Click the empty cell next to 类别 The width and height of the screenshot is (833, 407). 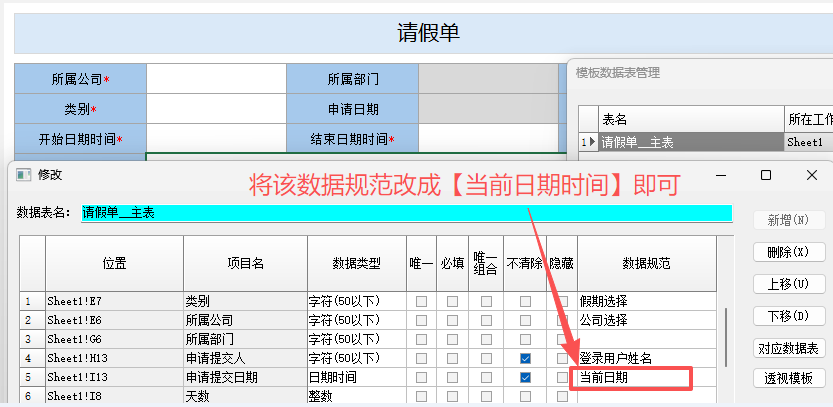(216, 109)
